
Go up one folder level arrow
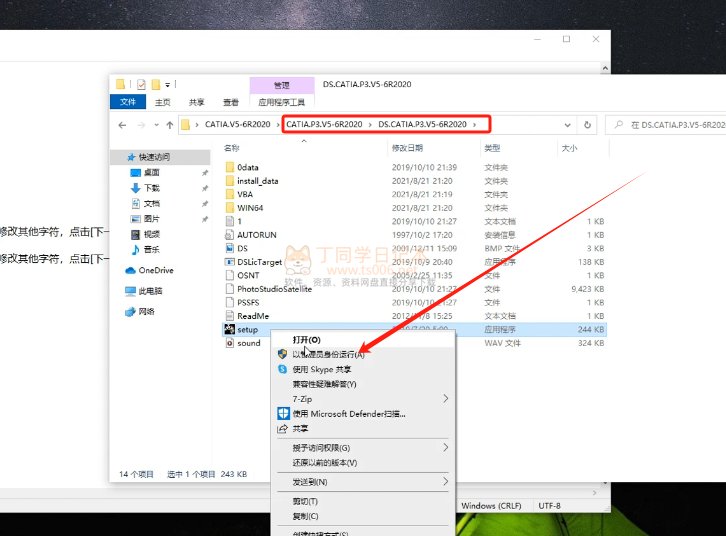[169, 125]
